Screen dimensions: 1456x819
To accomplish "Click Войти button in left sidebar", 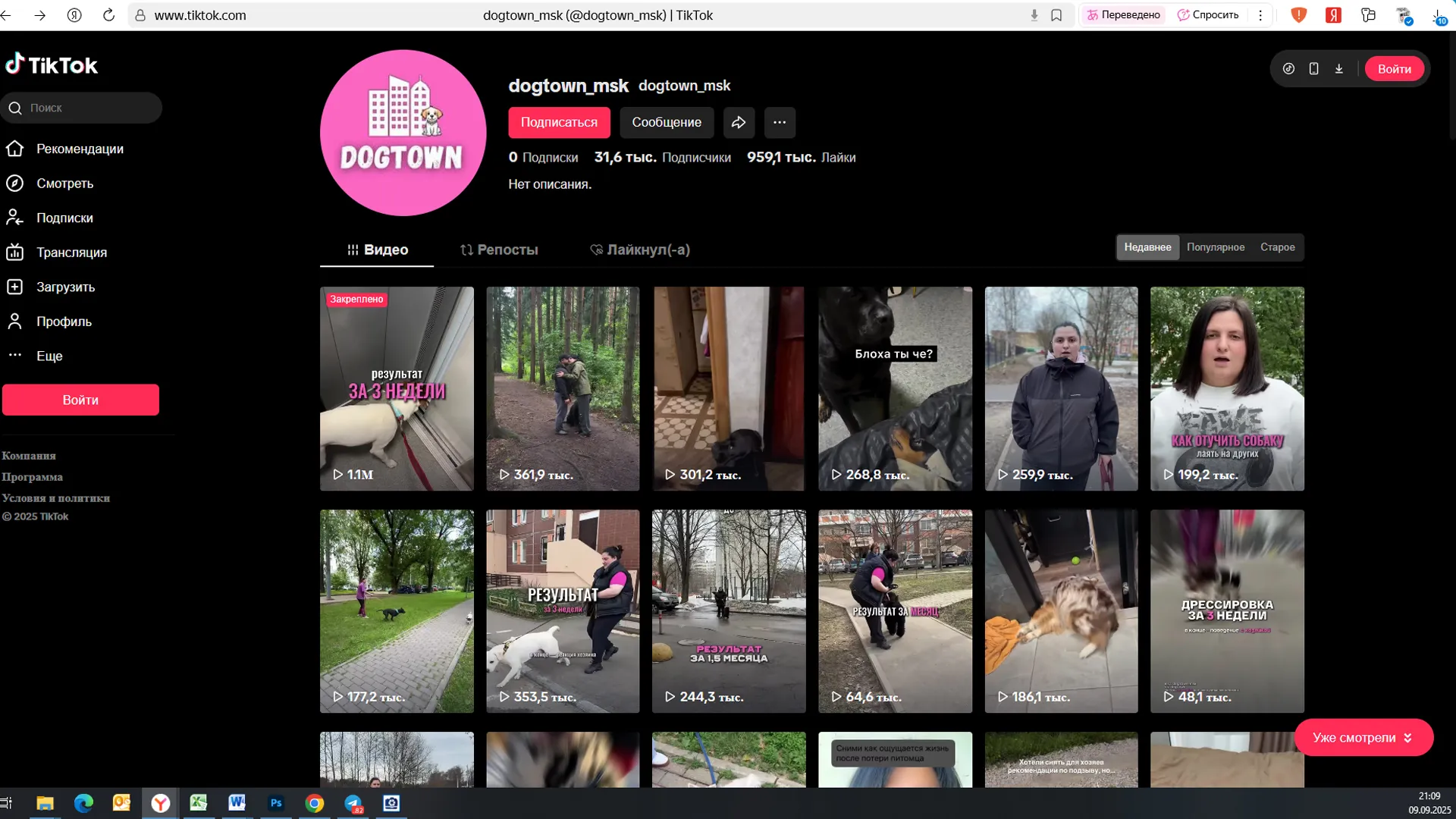I will coord(80,400).
